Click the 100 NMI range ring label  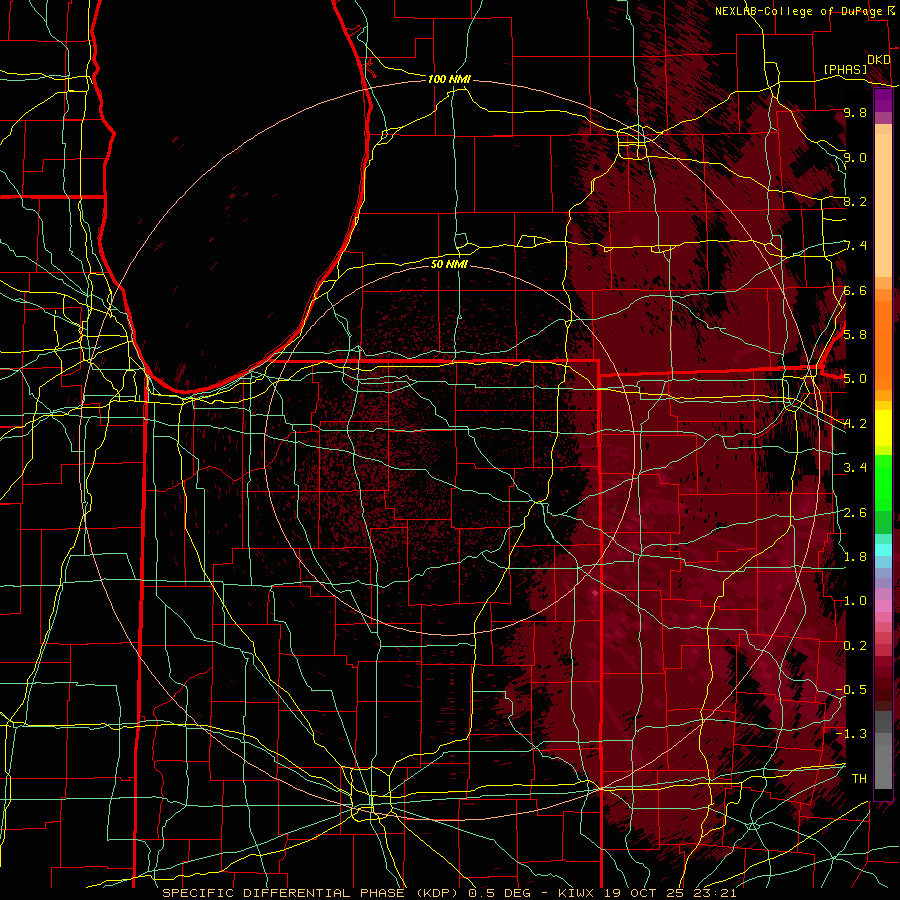[449, 79]
